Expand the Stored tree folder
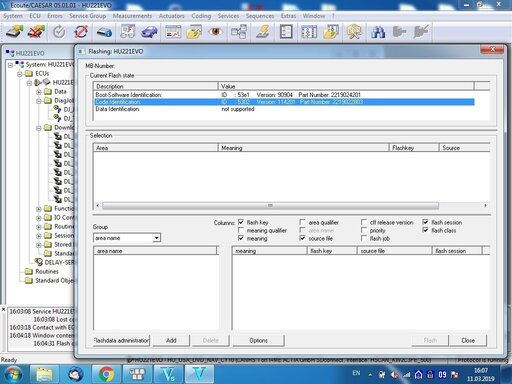This screenshot has height=384, width=512. 39,245
